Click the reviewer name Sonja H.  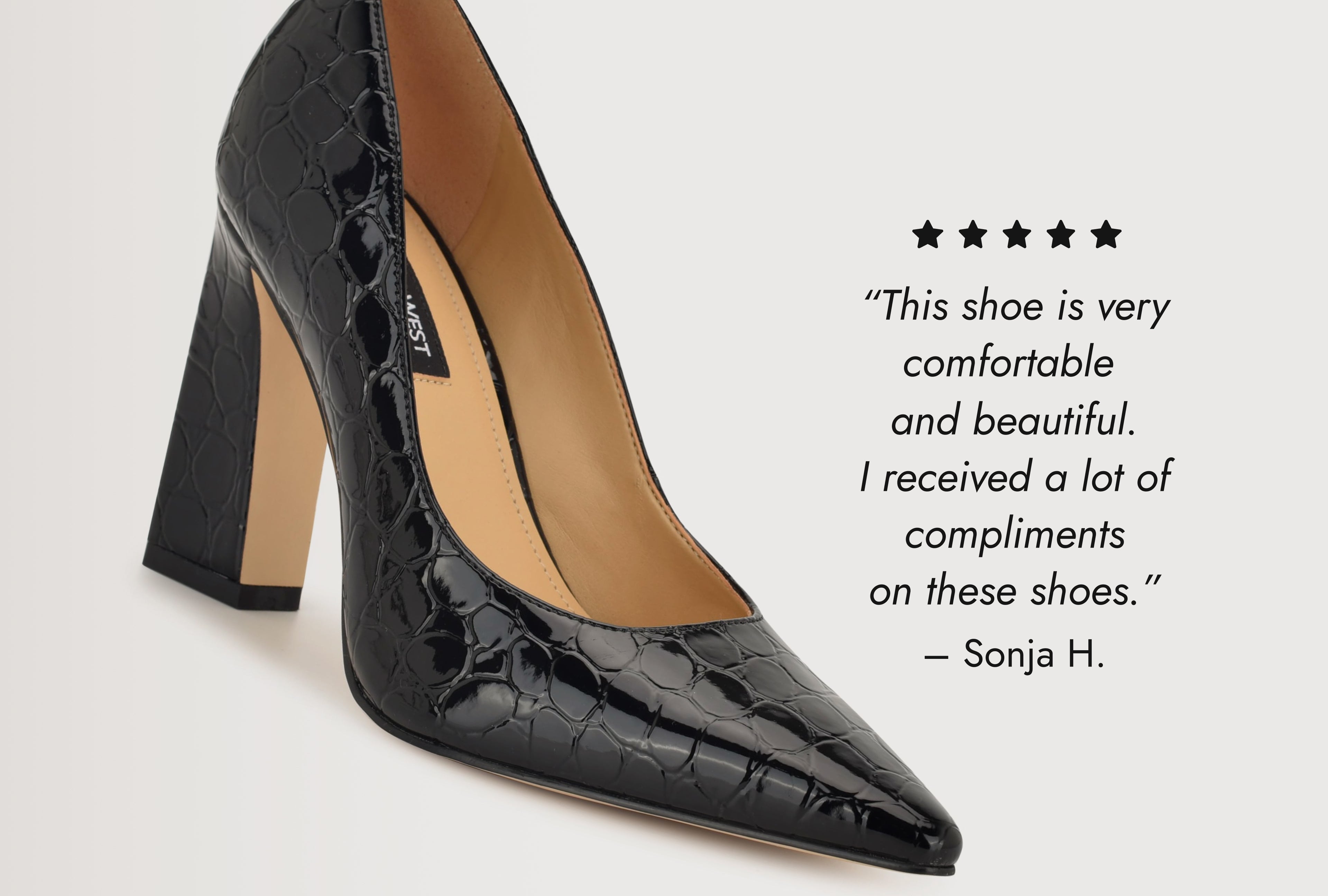tap(1034, 654)
